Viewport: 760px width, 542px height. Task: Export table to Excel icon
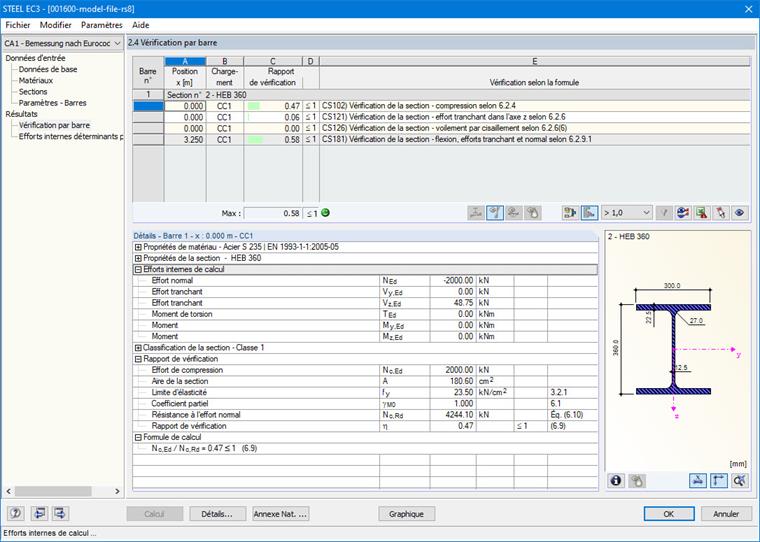point(702,213)
